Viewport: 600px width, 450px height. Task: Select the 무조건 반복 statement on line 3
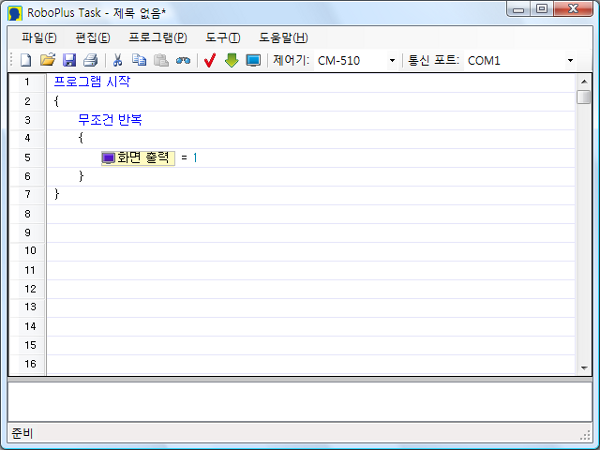(x=110, y=120)
